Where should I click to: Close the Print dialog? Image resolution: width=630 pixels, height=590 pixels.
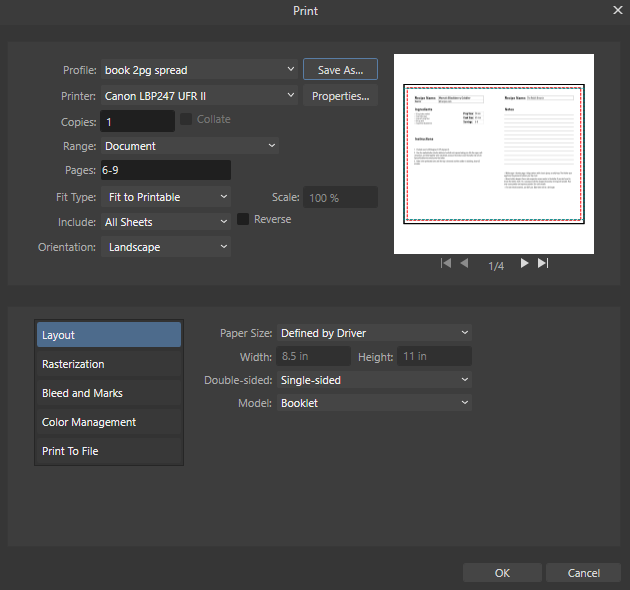618,10
